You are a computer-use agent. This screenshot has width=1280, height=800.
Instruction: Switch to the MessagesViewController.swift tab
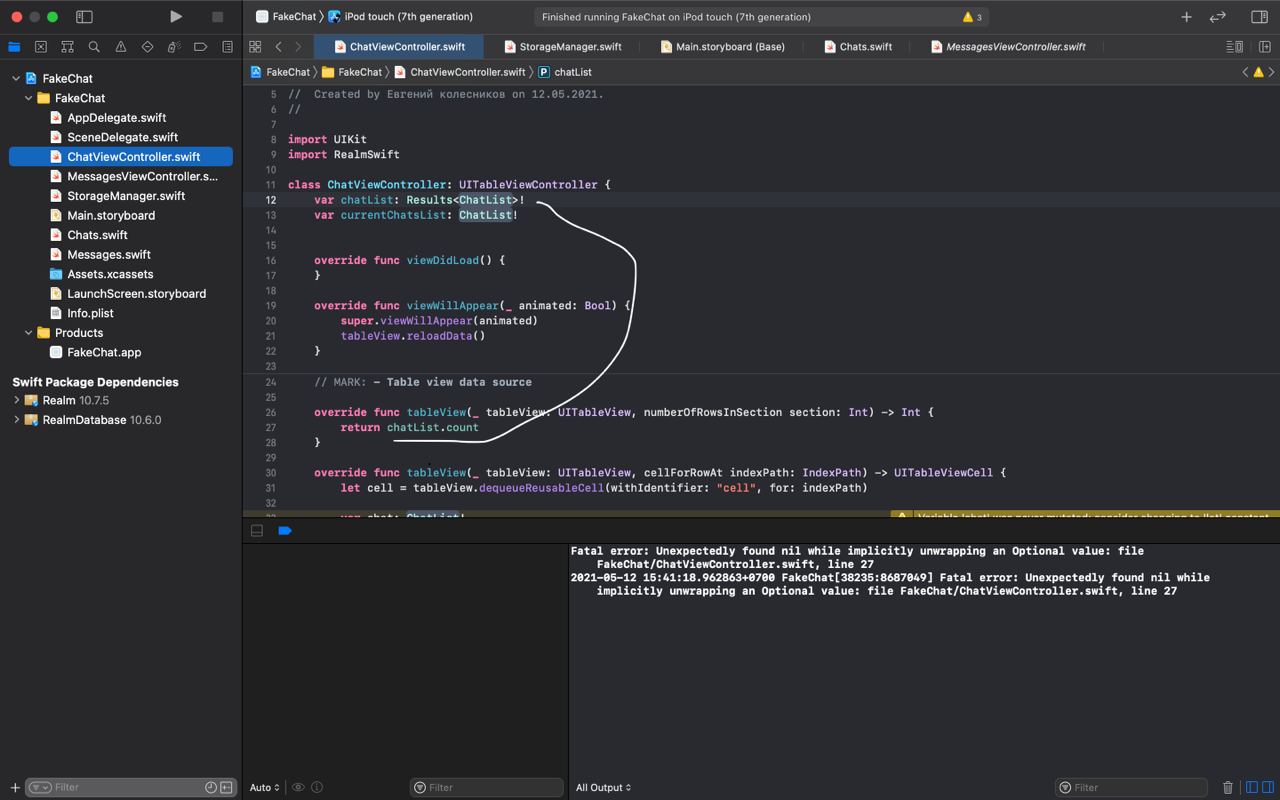pyautogui.click(x=1008, y=47)
